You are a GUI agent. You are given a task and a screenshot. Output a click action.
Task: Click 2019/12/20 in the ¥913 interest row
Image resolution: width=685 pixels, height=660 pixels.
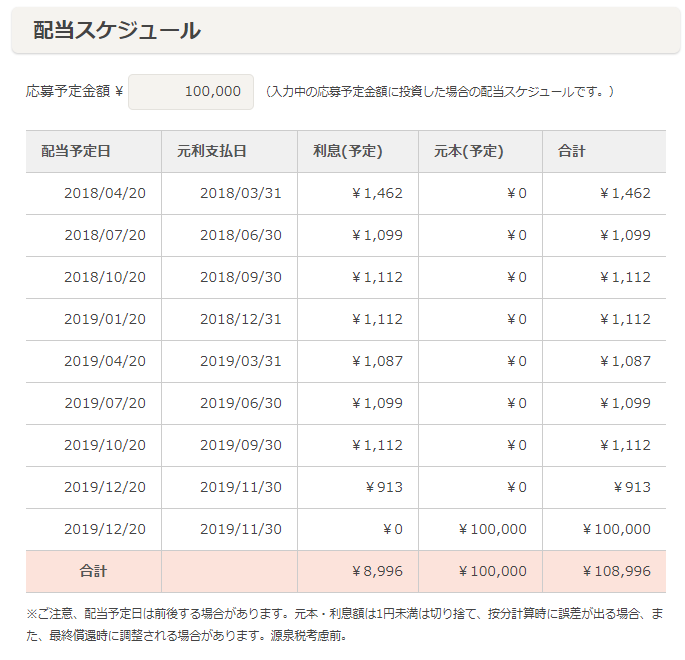pyautogui.click(x=105, y=487)
